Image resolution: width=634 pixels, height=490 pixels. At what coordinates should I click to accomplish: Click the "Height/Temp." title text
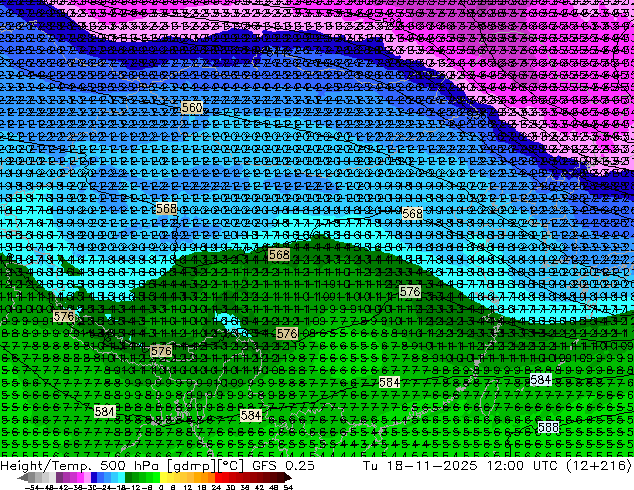click(46, 465)
